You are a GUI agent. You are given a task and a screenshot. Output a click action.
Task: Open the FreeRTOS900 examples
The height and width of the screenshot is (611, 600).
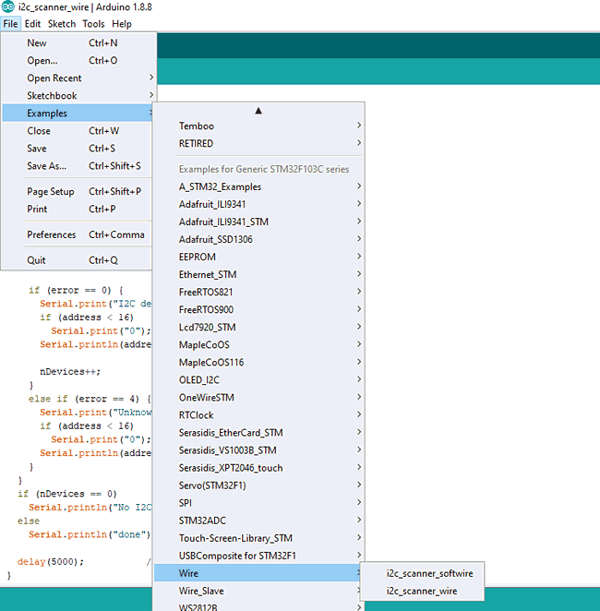click(x=258, y=309)
